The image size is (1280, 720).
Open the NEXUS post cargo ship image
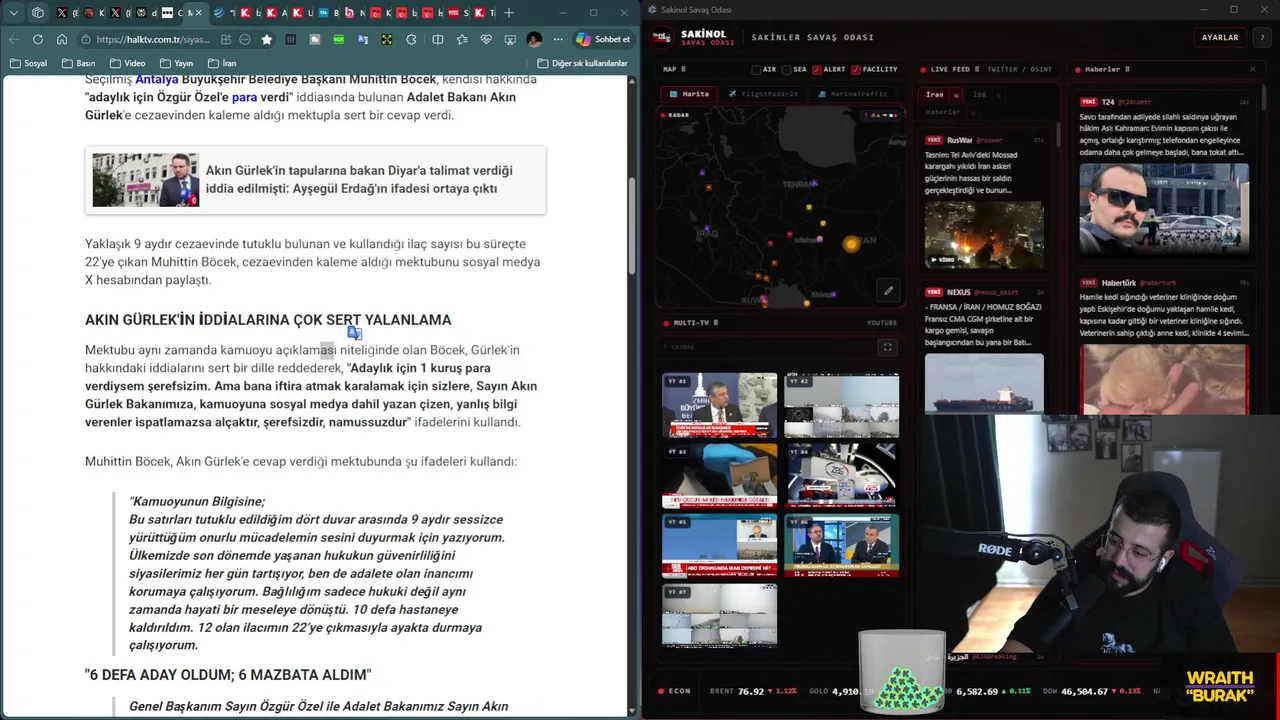tap(984, 383)
